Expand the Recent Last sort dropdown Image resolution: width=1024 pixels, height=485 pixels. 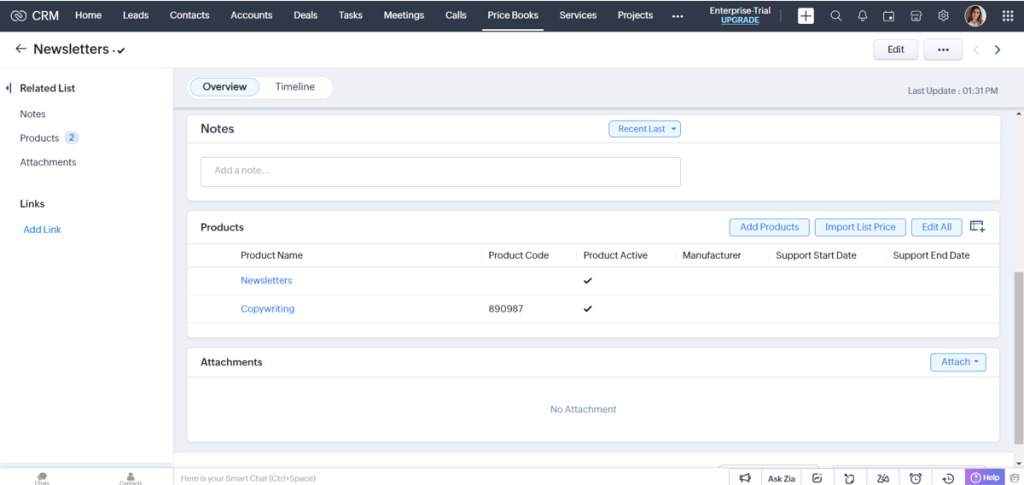[x=644, y=129]
